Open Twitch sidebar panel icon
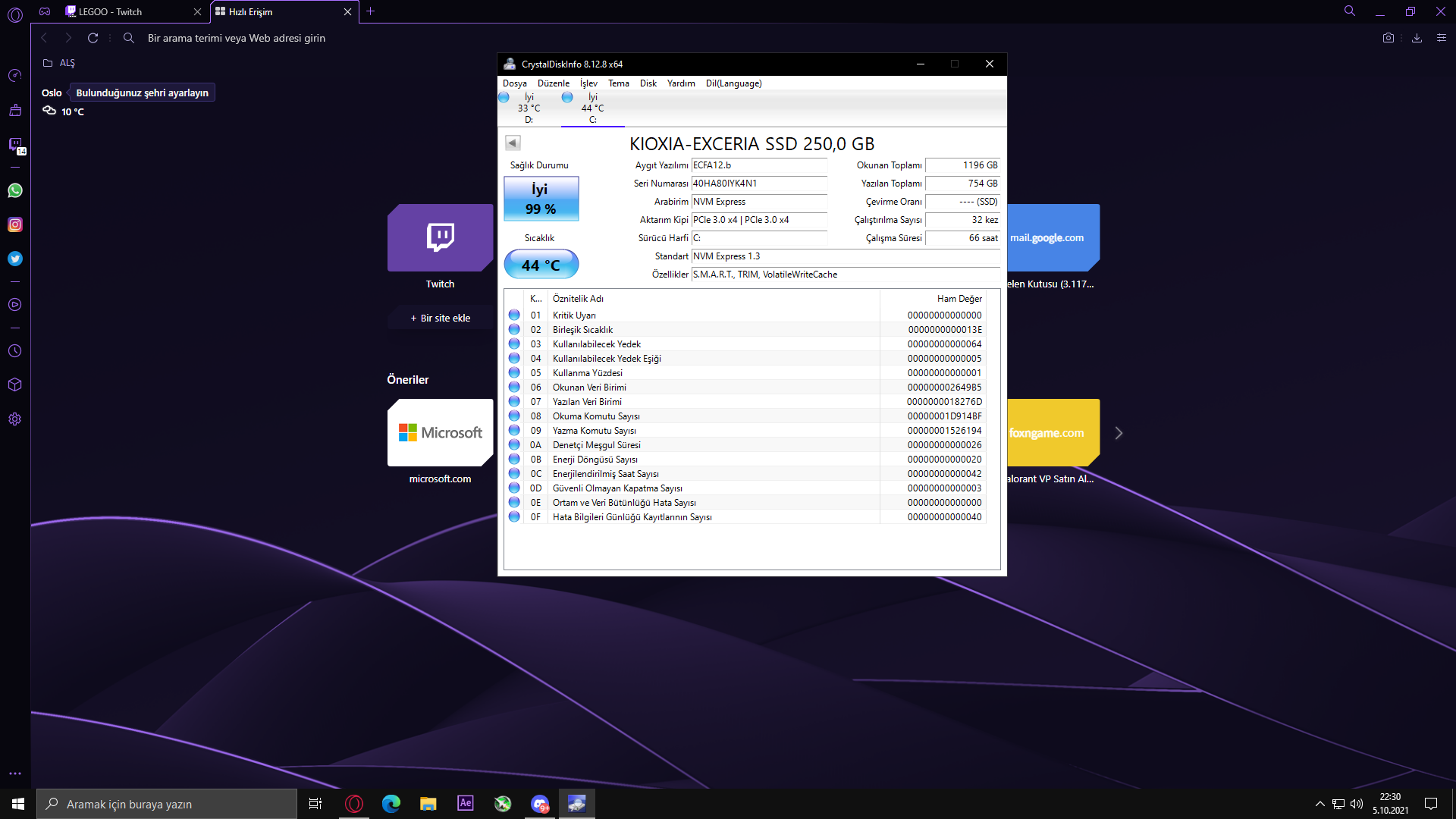 click(x=15, y=144)
